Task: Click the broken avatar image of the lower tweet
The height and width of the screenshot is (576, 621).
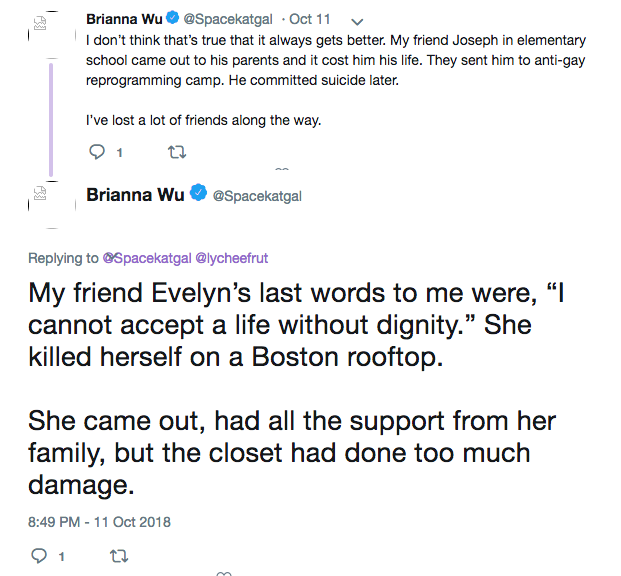Action: pyautogui.click(x=40, y=193)
